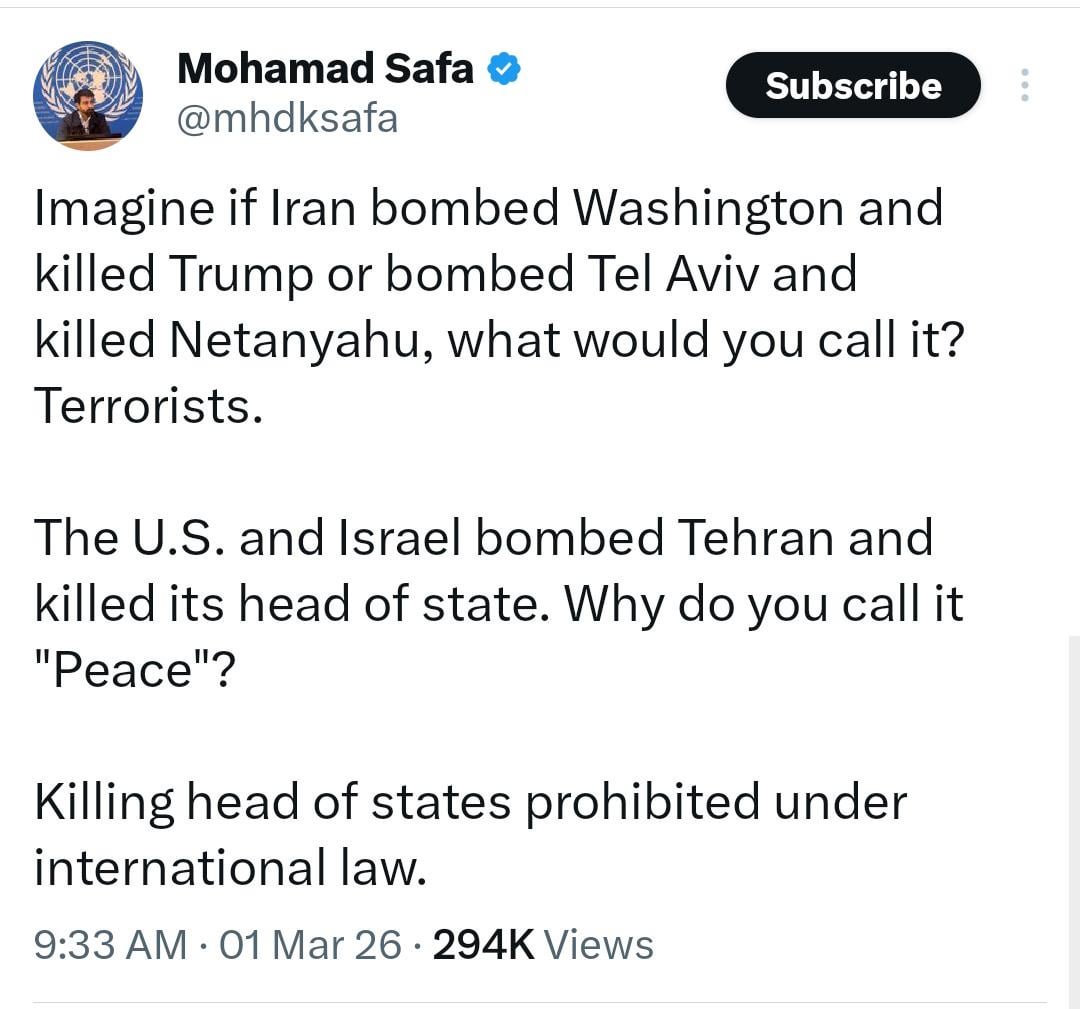Click the blue verified badge
The image size is (1080, 1009).
503,69
